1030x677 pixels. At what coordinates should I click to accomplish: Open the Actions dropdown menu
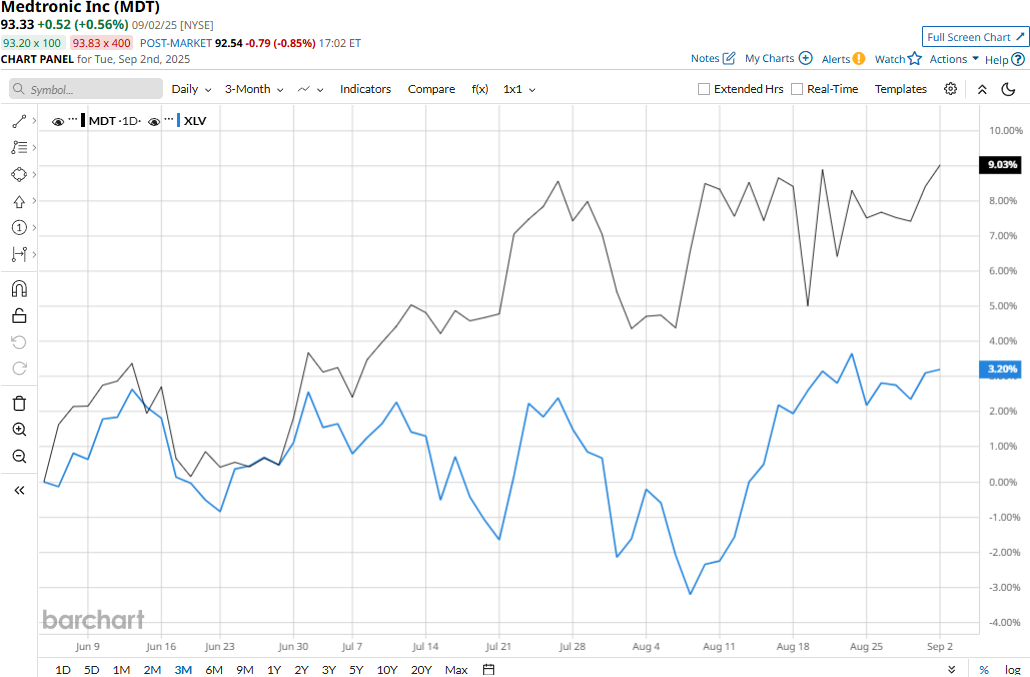pos(954,59)
